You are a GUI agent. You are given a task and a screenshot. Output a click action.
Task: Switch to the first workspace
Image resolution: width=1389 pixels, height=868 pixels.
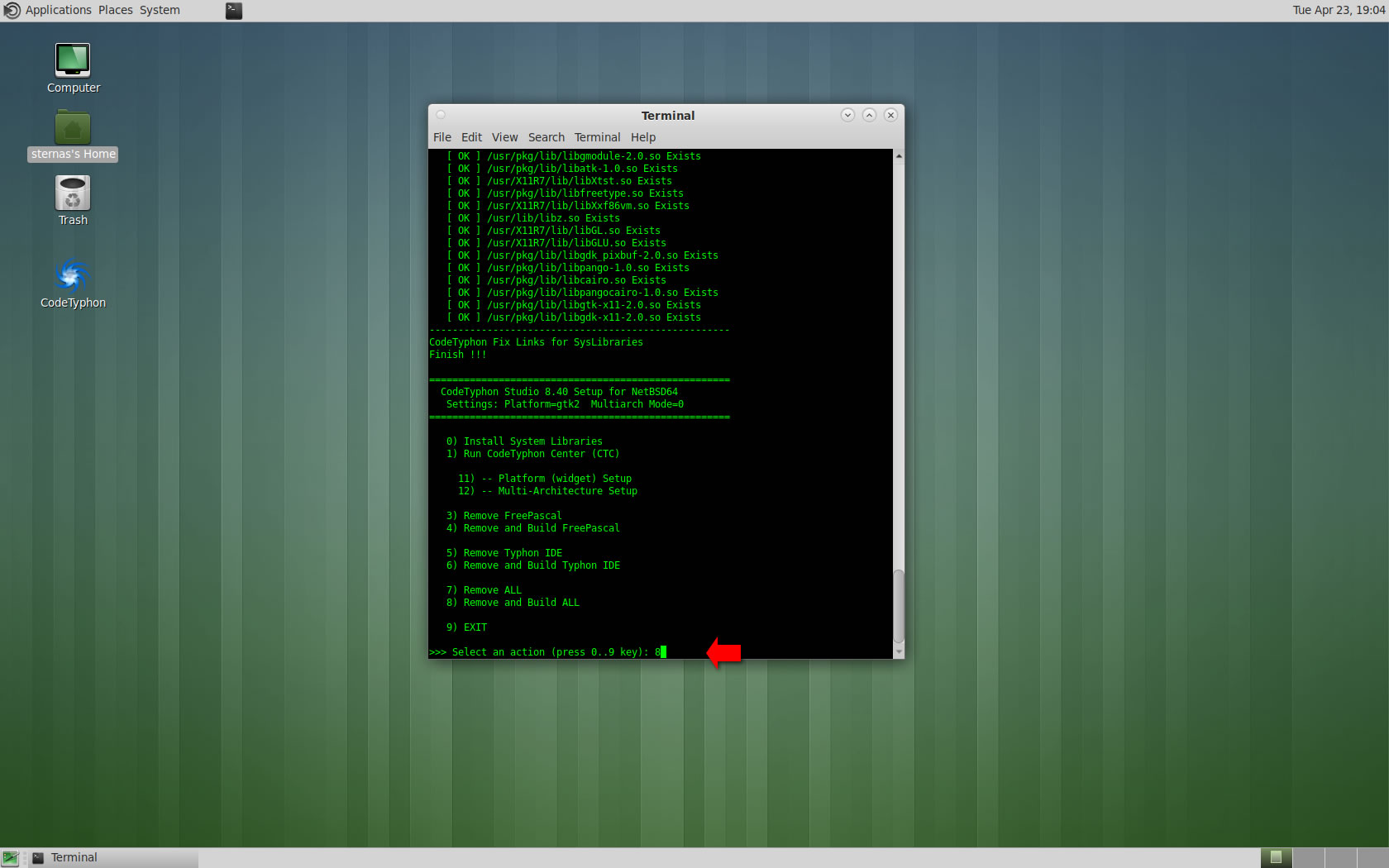[x=1276, y=858]
